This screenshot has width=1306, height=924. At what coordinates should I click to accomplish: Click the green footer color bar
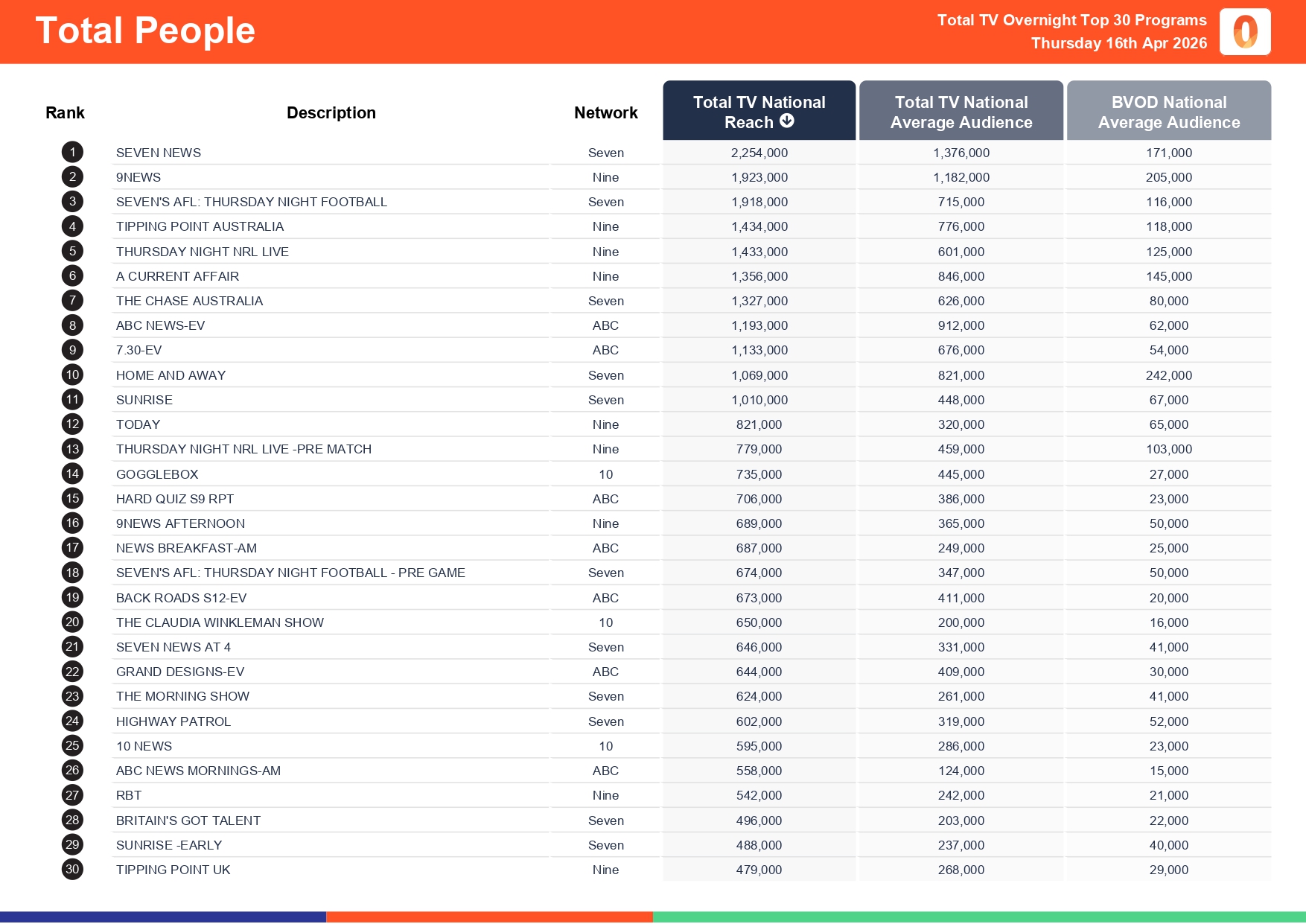978,917
